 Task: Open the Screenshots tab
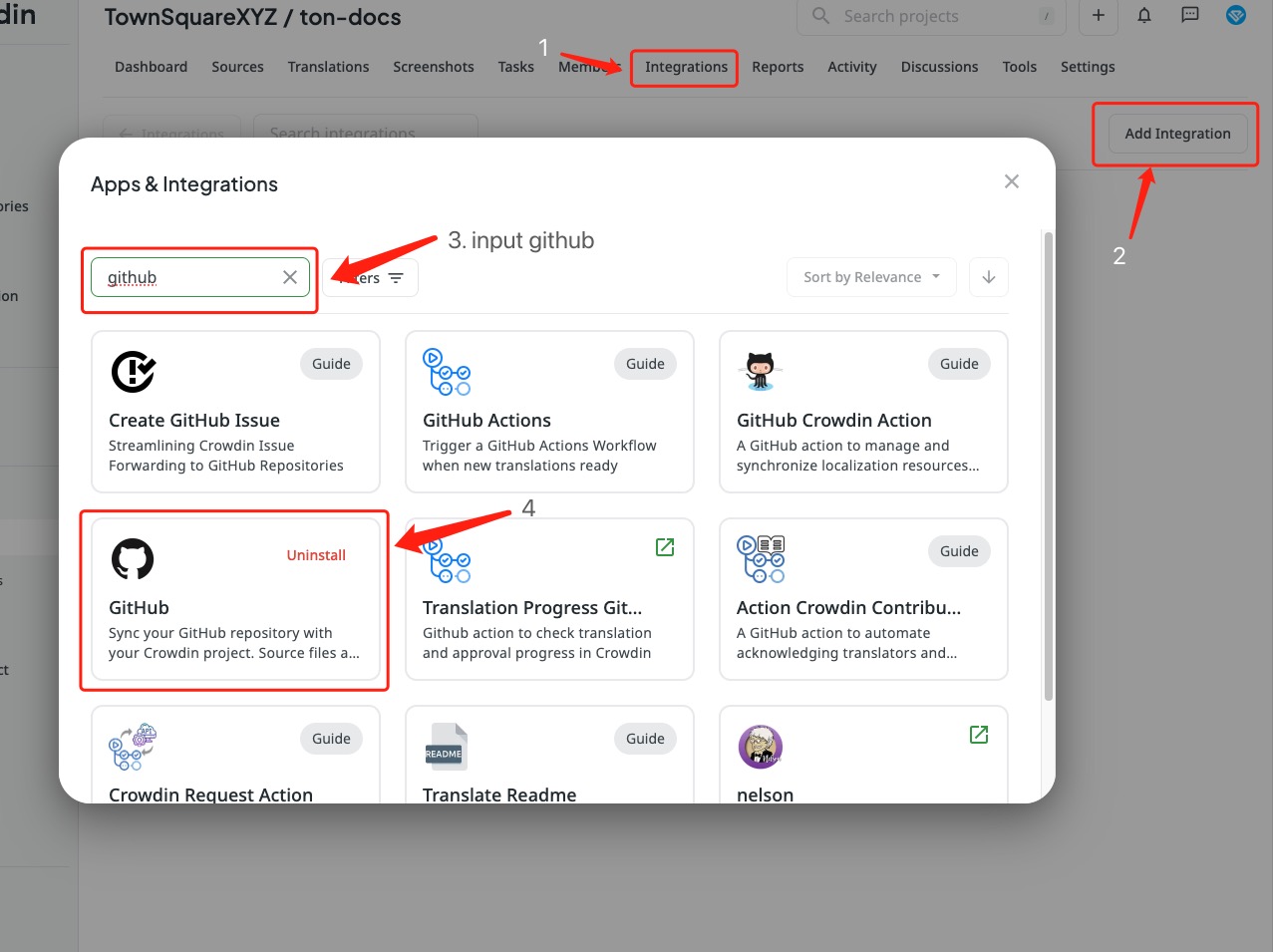[434, 67]
